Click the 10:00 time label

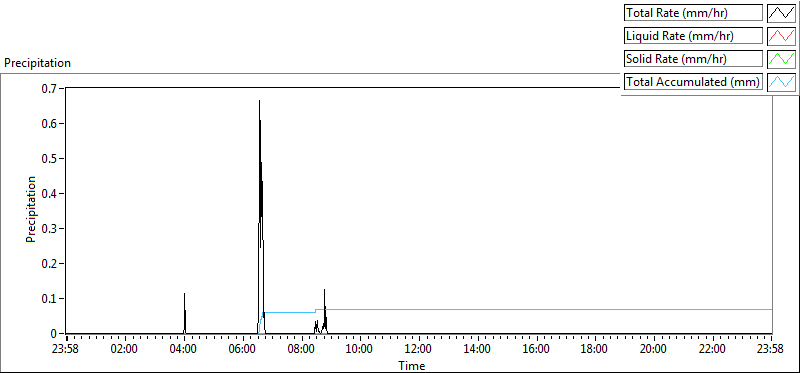360,350
